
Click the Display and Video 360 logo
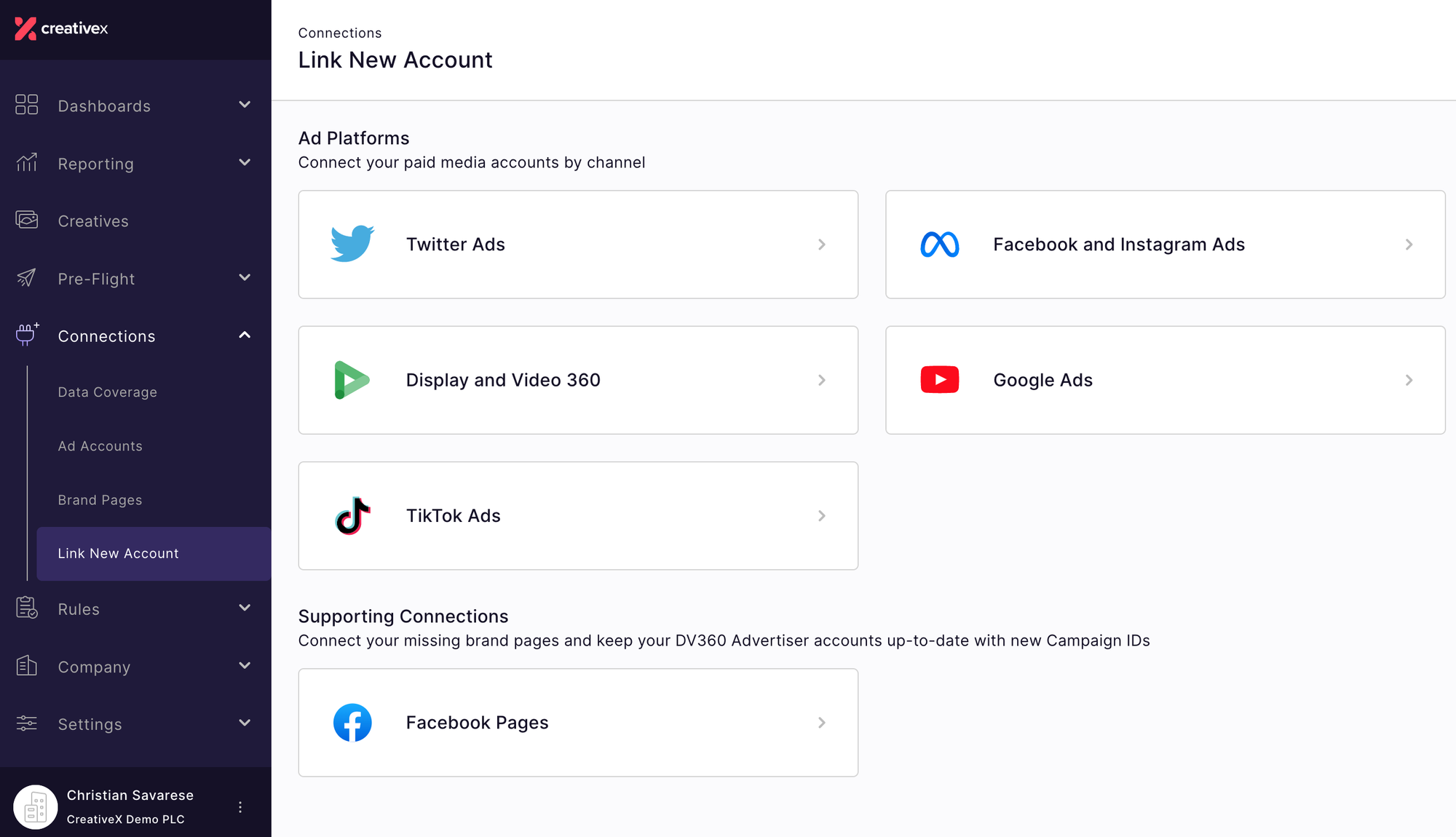pyautogui.click(x=352, y=380)
